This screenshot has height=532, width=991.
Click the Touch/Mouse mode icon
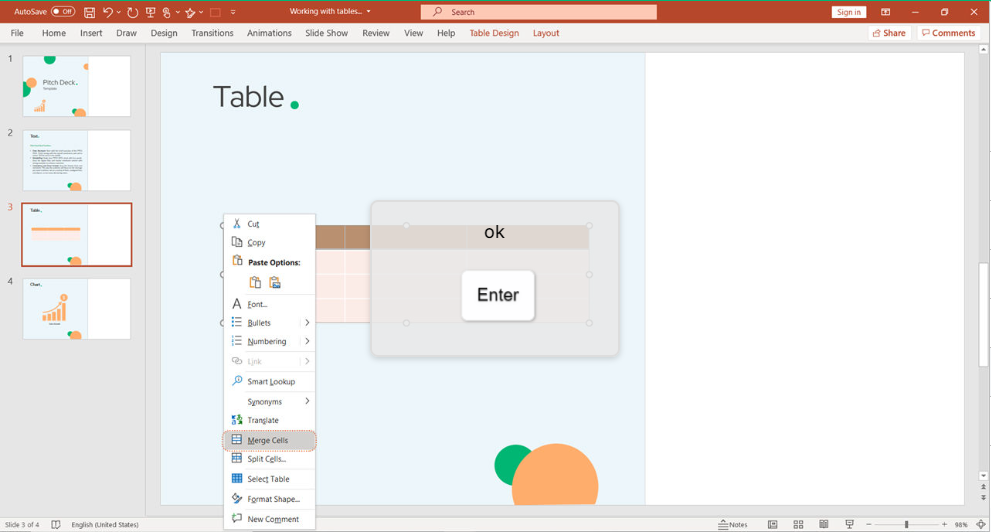(166, 12)
